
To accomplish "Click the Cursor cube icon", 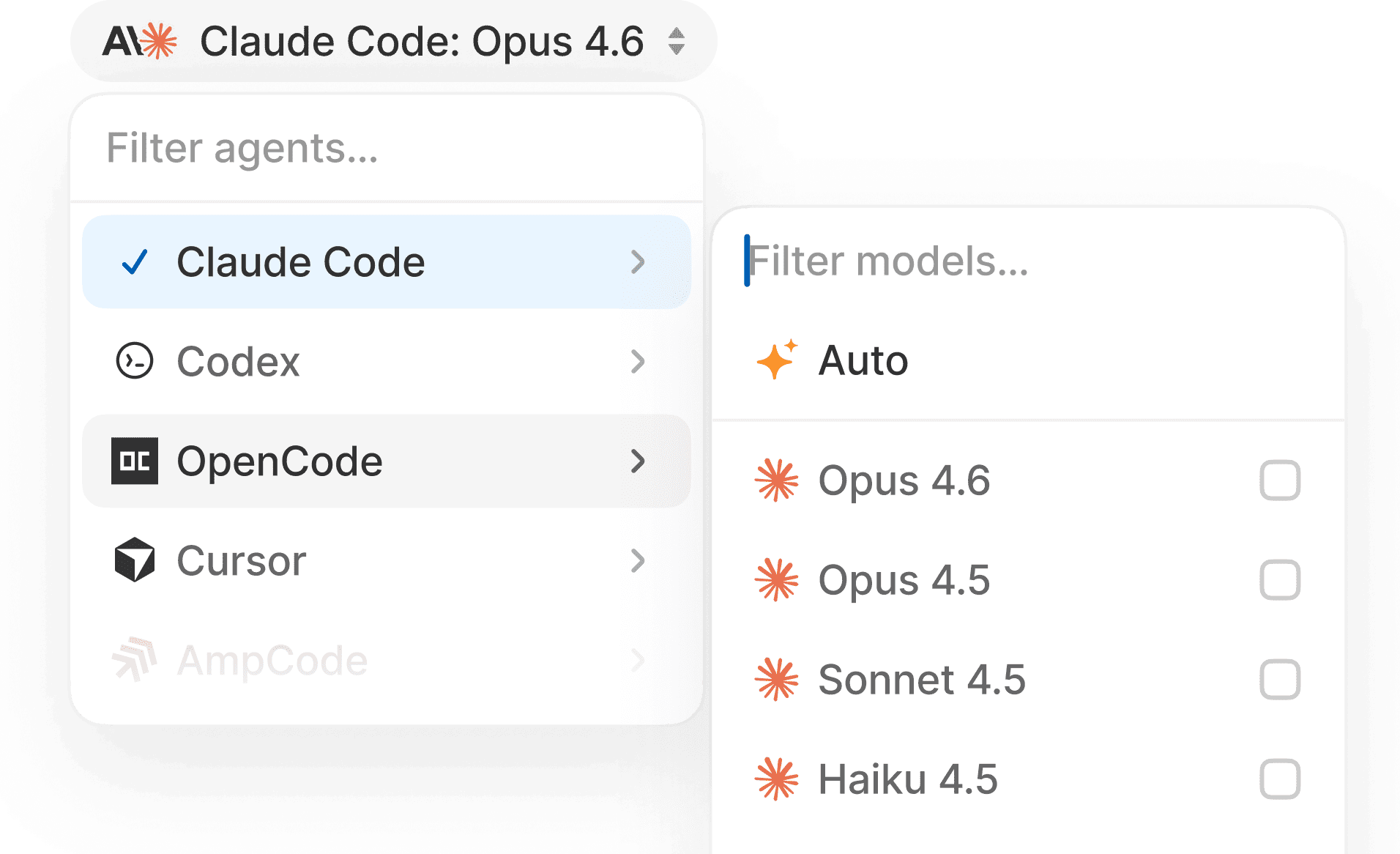I will 135,560.
